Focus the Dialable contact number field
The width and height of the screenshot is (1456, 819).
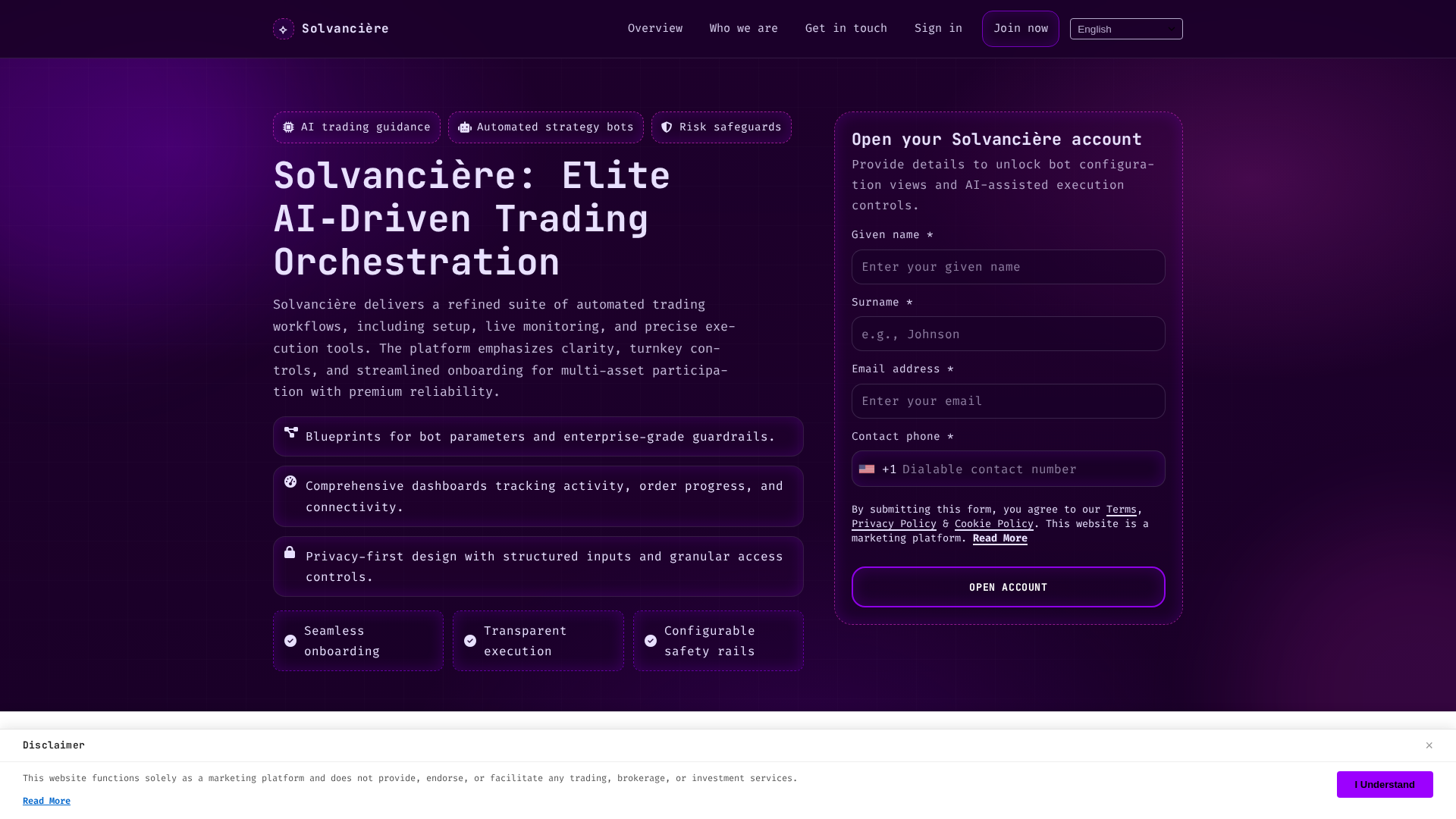point(1031,469)
